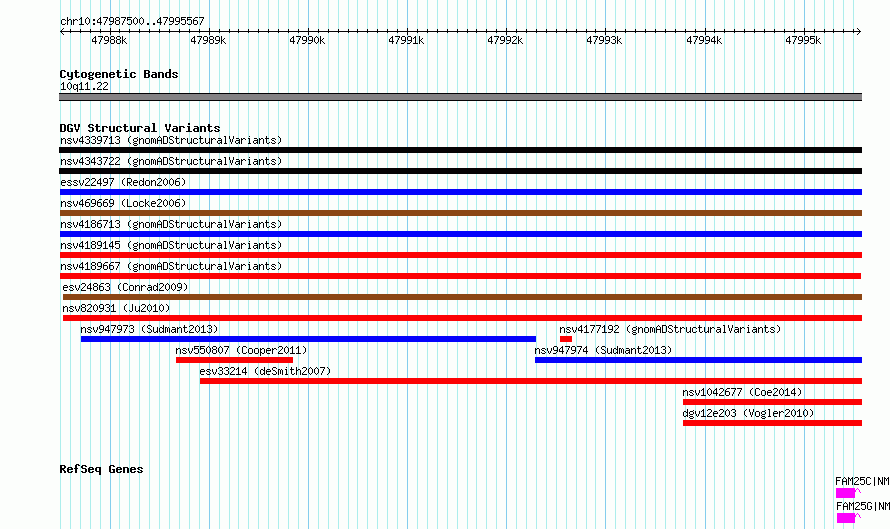Select the blue bar under nsv4186713
The height and width of the screenshot is (529, 890).
click(x=460, y=234)
